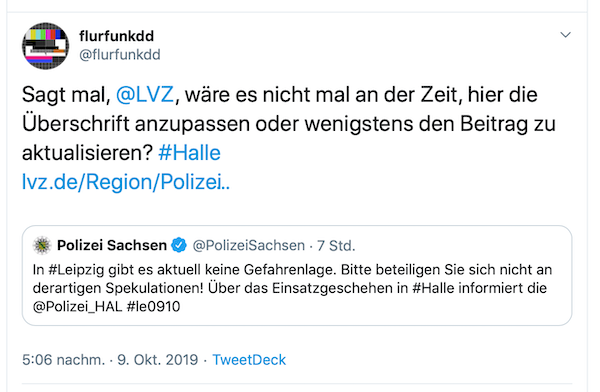Open the flurfunkdd display name
600x392 pixels.
[x=116, y=36]
